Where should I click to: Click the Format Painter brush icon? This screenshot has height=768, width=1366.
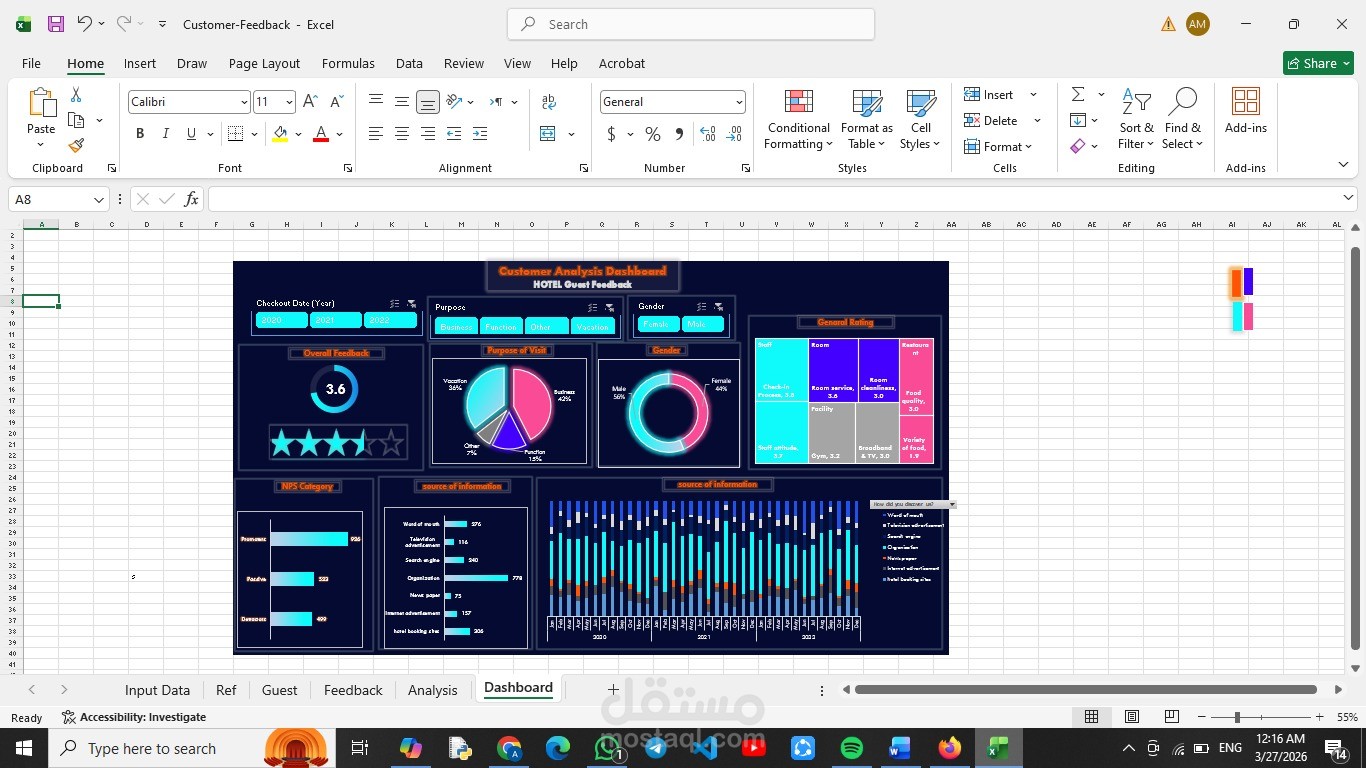[x=76, y=146]
